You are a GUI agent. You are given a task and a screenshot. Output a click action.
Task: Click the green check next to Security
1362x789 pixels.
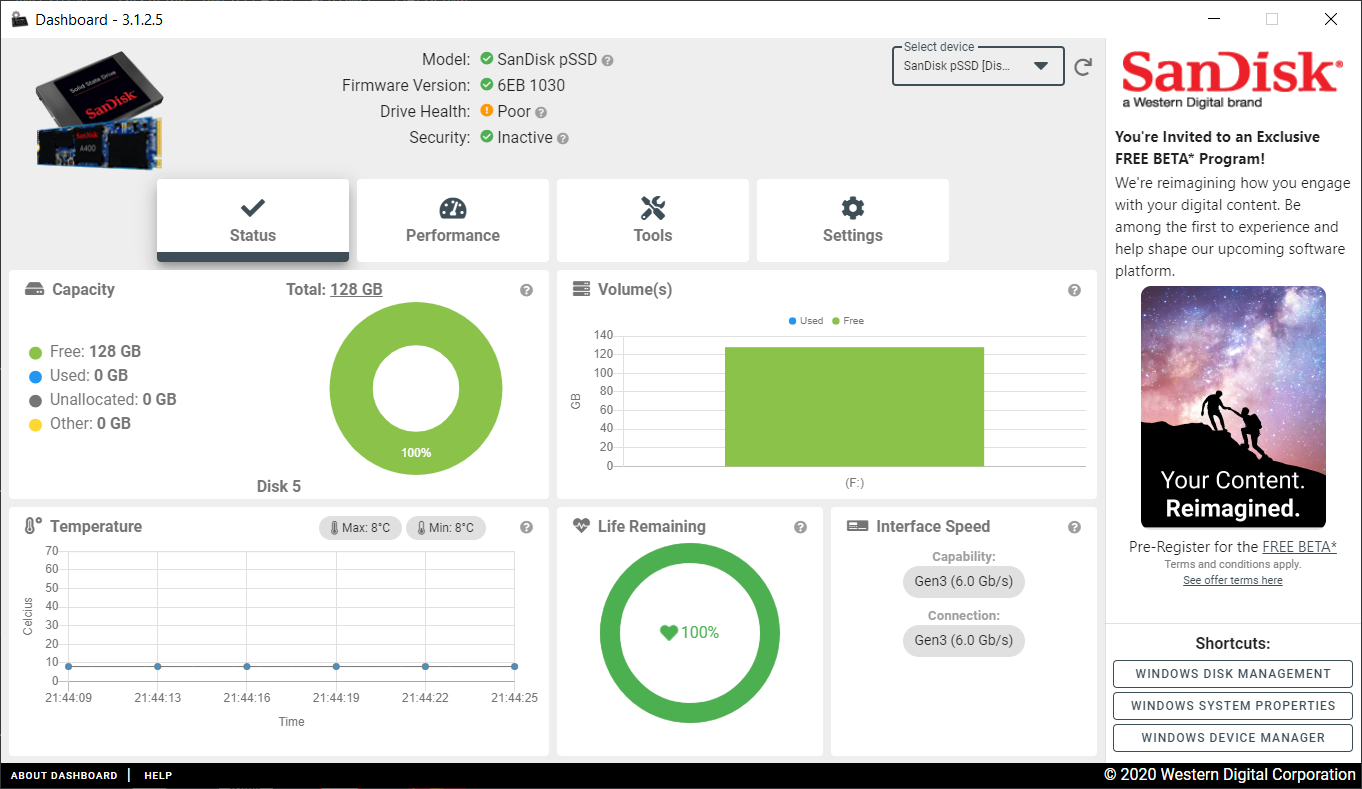click(486, 137)
